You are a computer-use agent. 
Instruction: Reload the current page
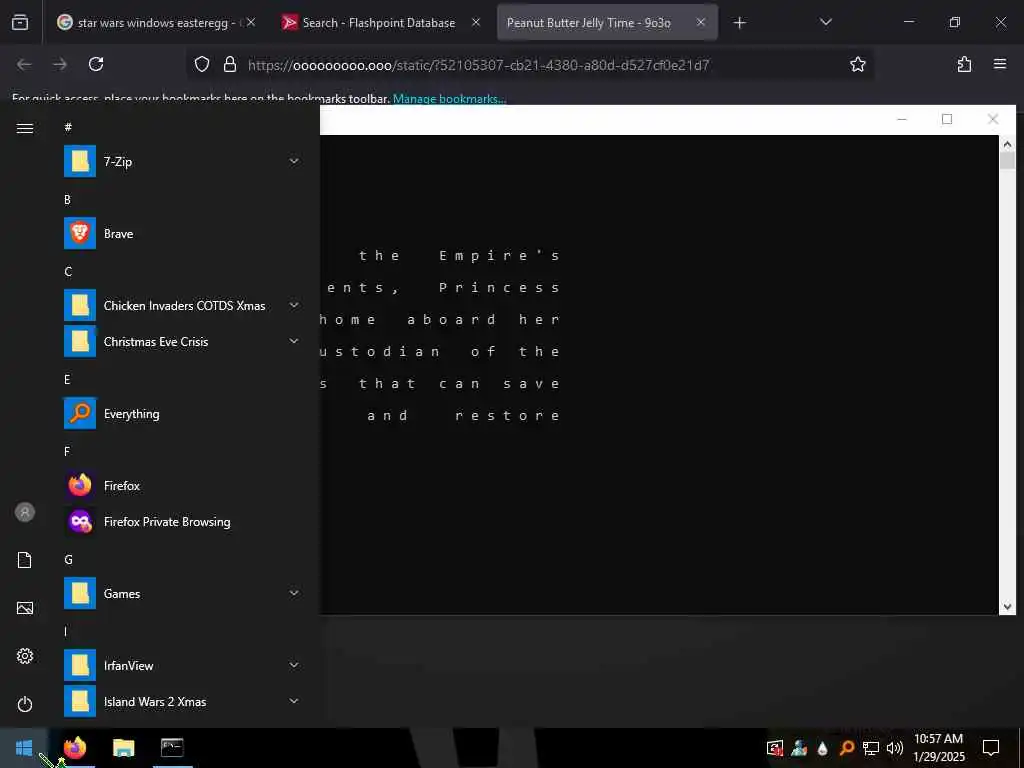[96, 64]
